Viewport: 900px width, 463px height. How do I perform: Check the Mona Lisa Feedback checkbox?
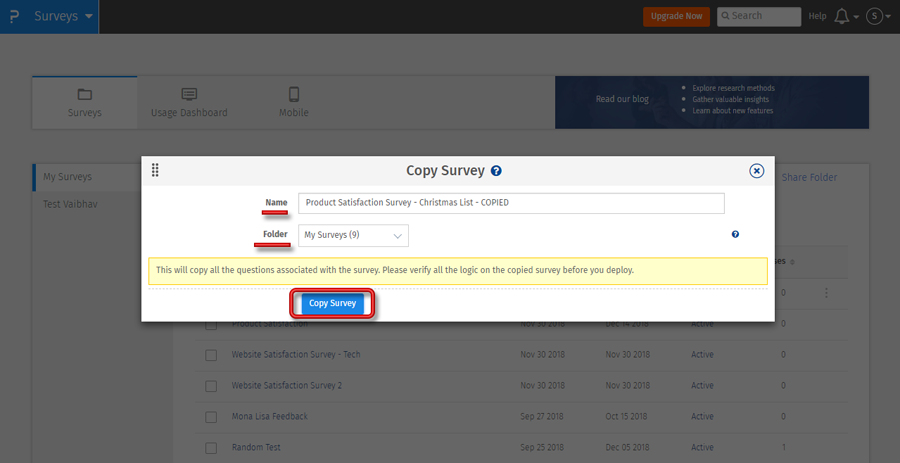pyautogui.click(x=211, y=417)
